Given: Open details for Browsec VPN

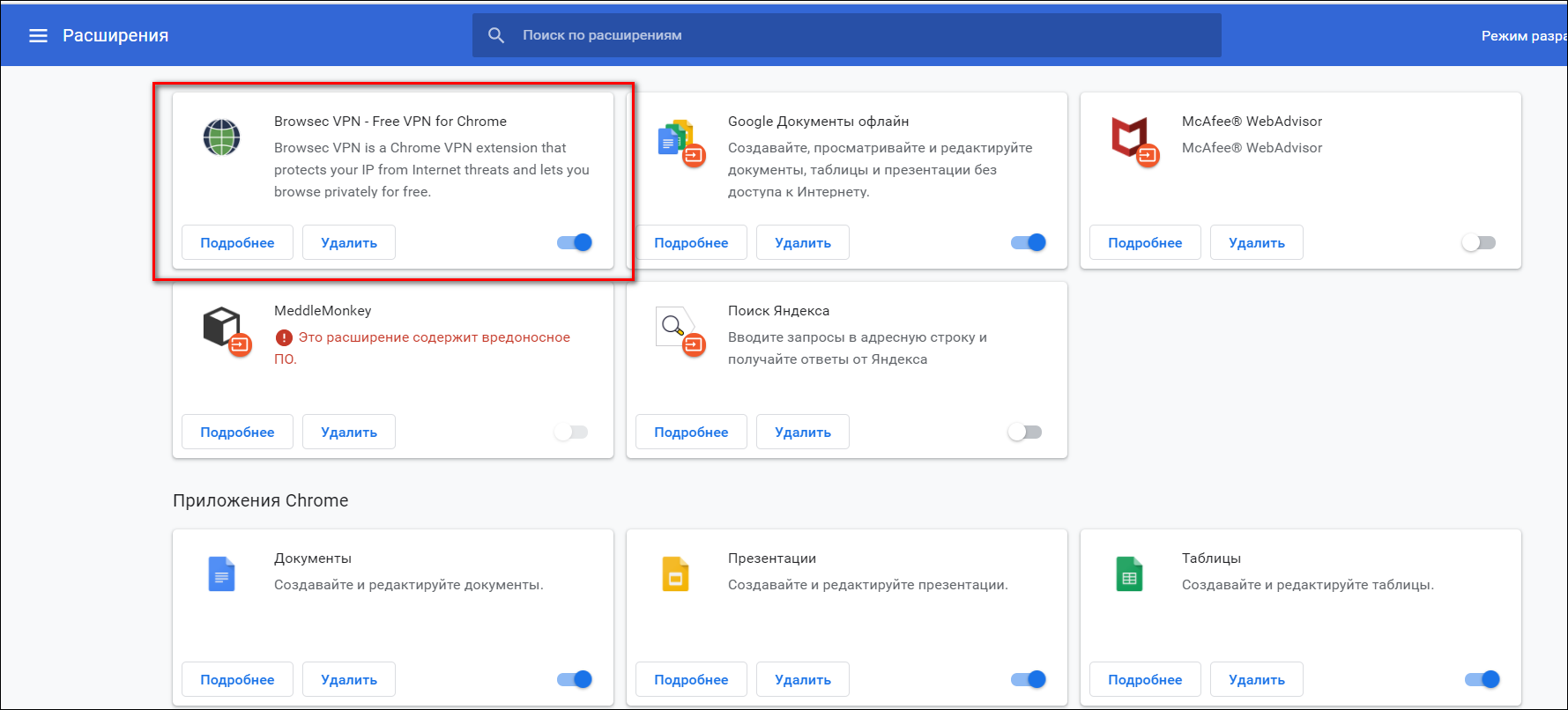Looking at the screenshot, I should 237,242.
